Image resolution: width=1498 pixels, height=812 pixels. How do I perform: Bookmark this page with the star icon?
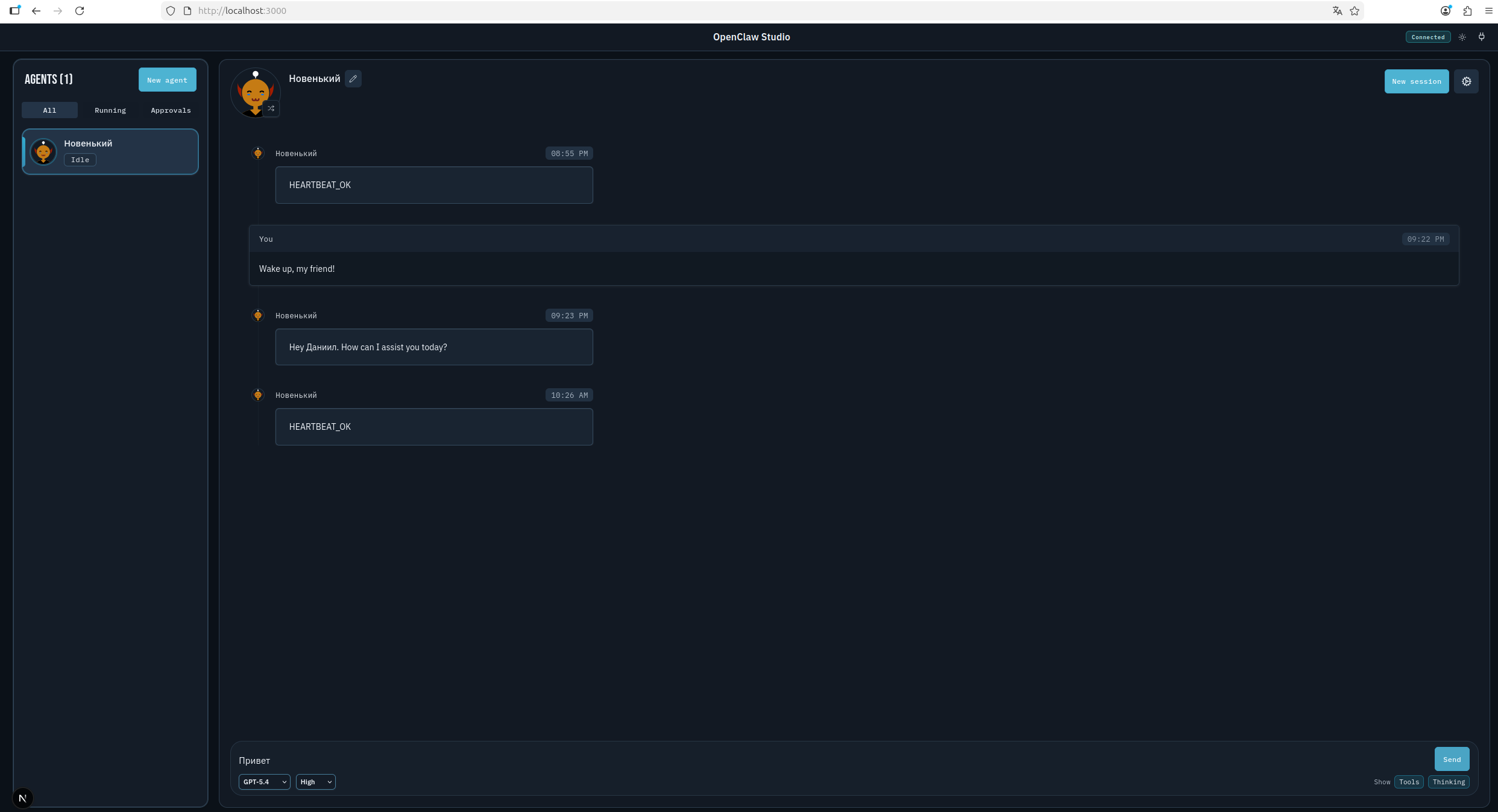(1355, 11)
